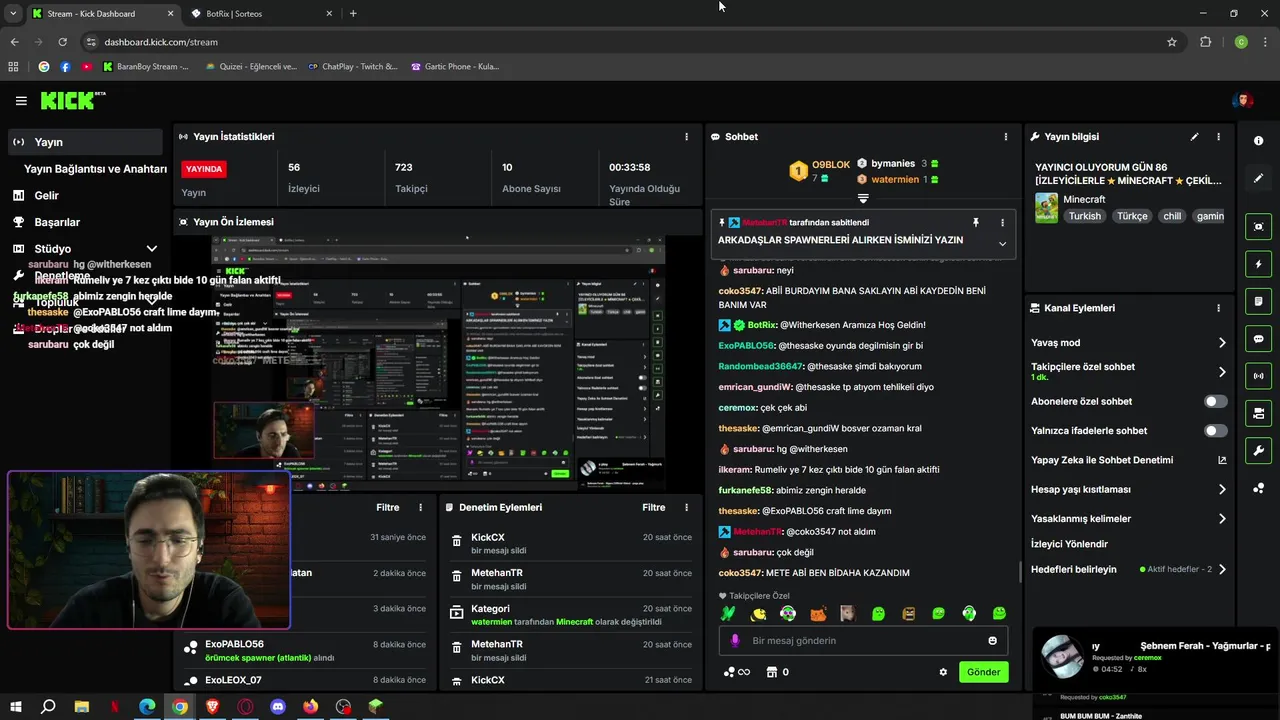The height and width of the screenshot is (720, 1280).
Task: Click İzleyici Yönlendir option
Action: (x=1069, y=544)
